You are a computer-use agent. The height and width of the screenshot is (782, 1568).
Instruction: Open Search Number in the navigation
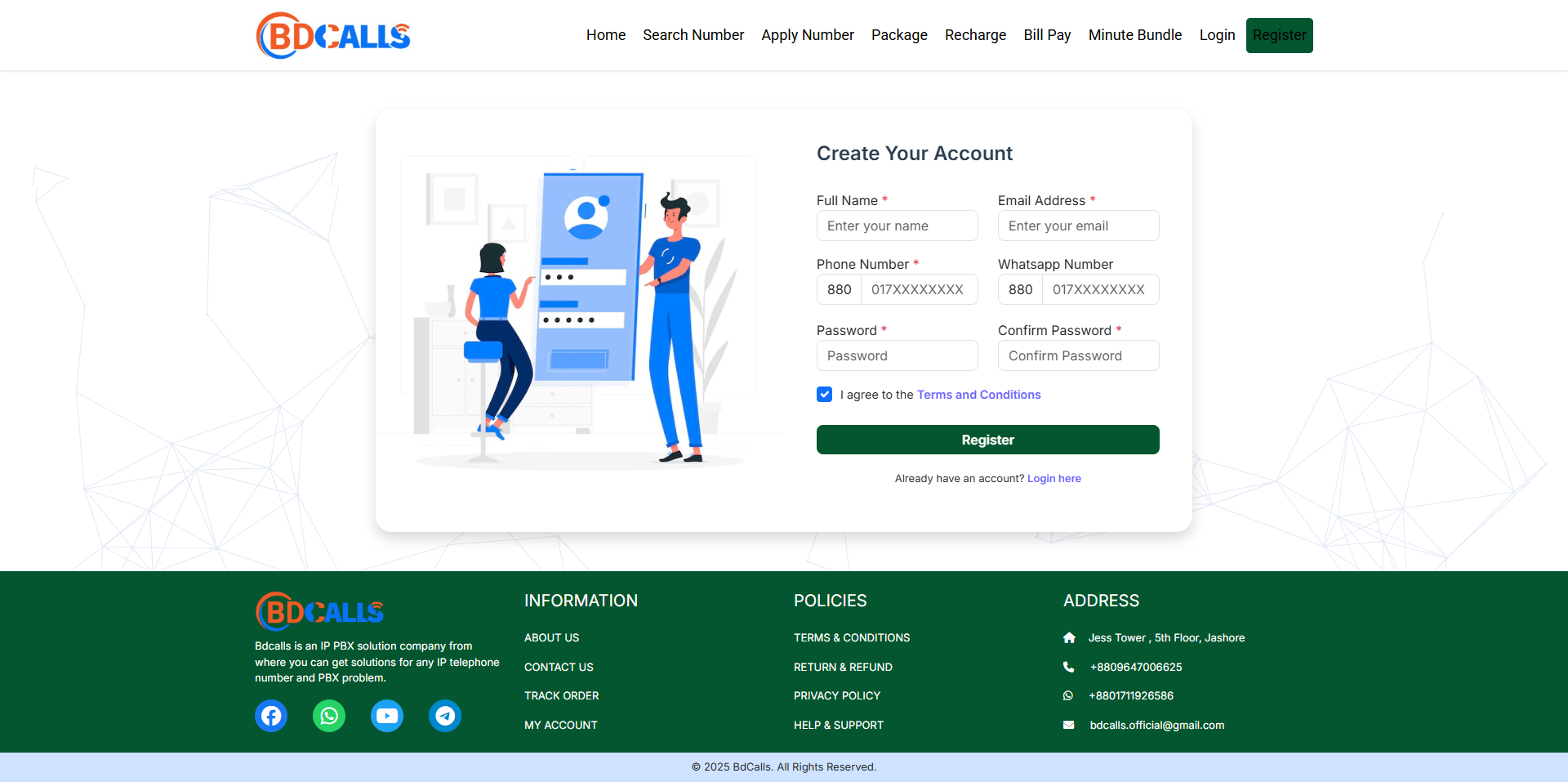[693, 35]
